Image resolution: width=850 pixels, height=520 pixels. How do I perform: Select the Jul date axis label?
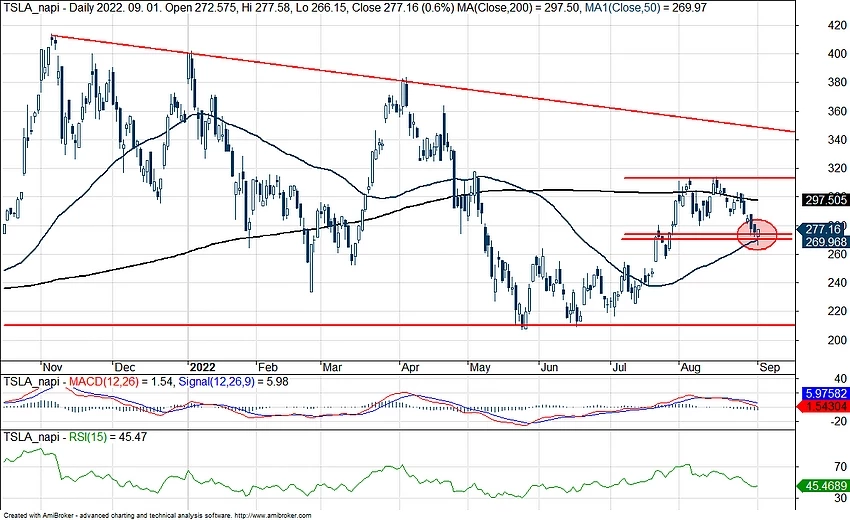(619, 367)
